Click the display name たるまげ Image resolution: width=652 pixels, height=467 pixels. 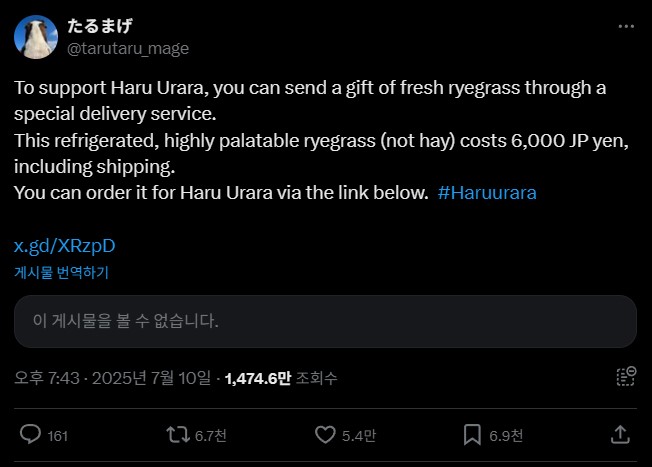pos(100,26)
